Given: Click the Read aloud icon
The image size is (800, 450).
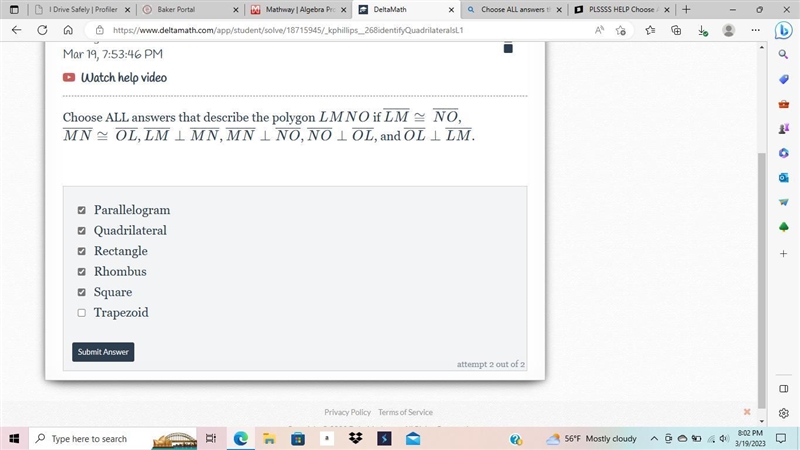Looking at the screenshot, I should (x=599, y=30).
